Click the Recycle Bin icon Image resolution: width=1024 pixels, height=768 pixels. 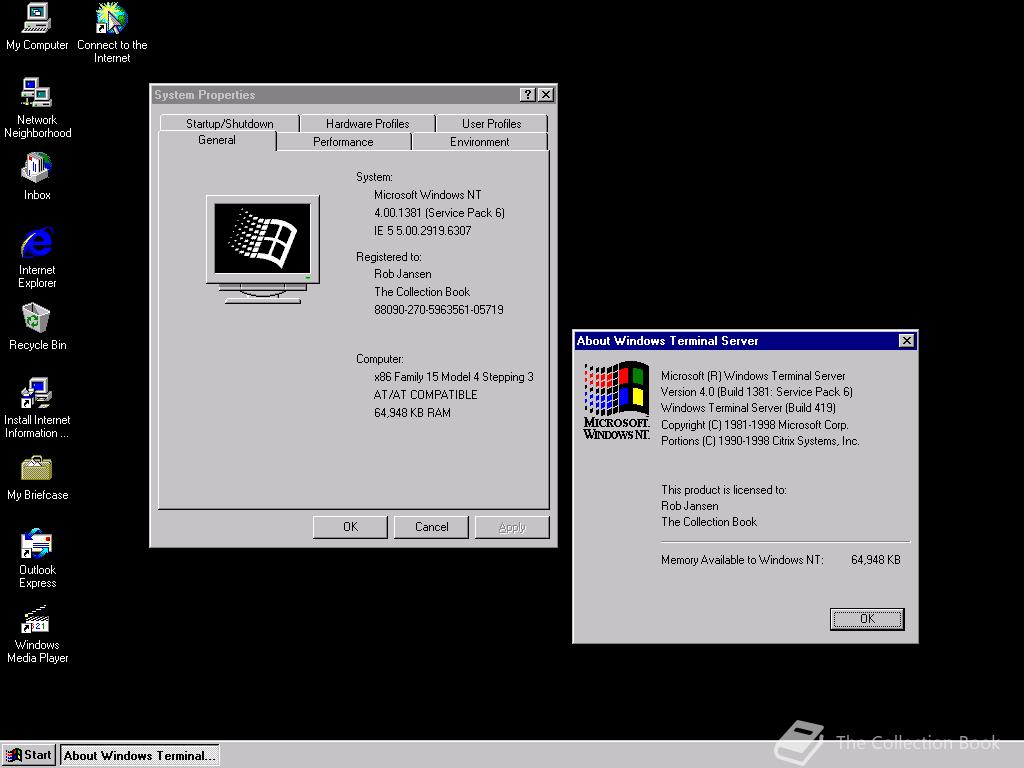[37, 327]
